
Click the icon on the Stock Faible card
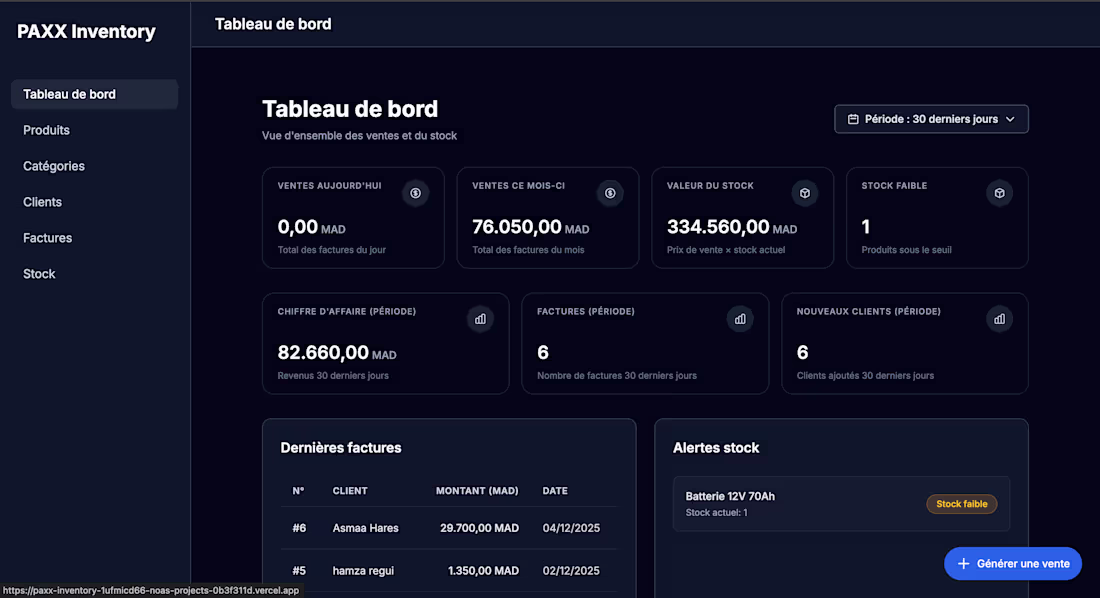click(999, 193)
